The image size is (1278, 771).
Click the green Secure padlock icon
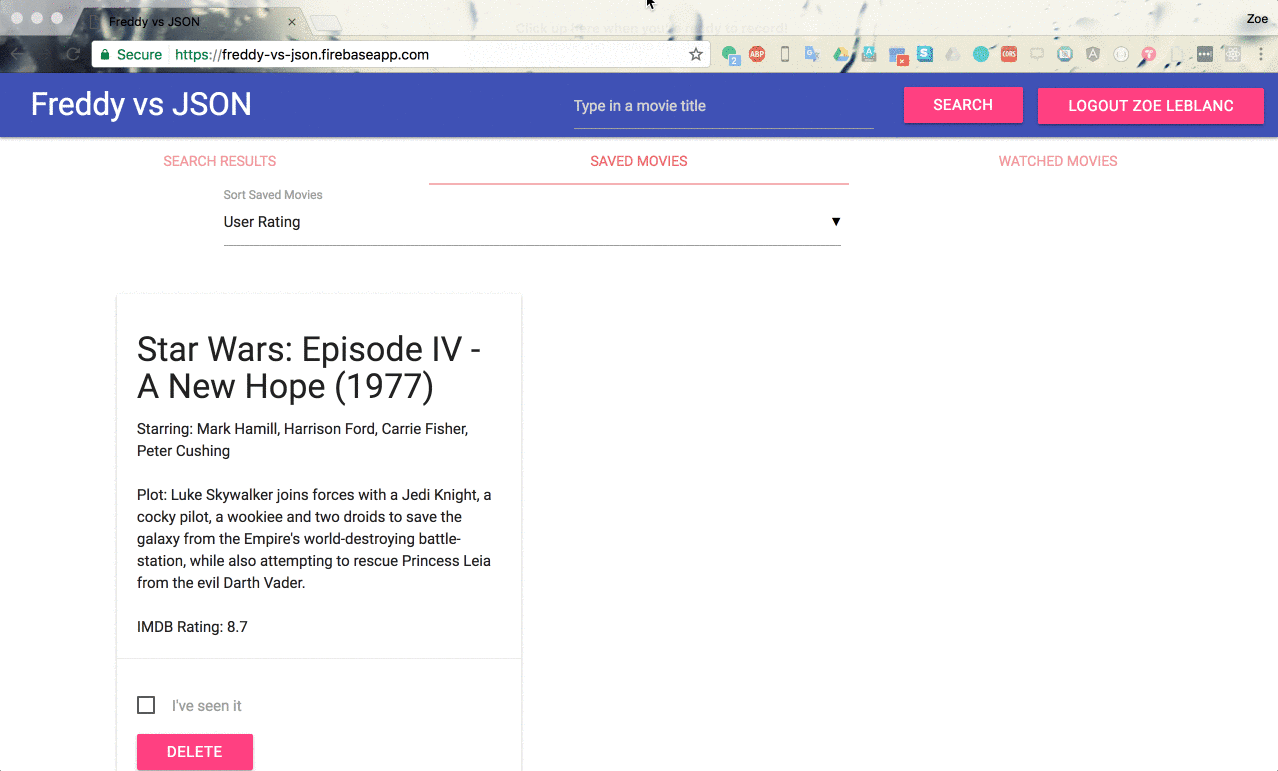tap(105, 55)
